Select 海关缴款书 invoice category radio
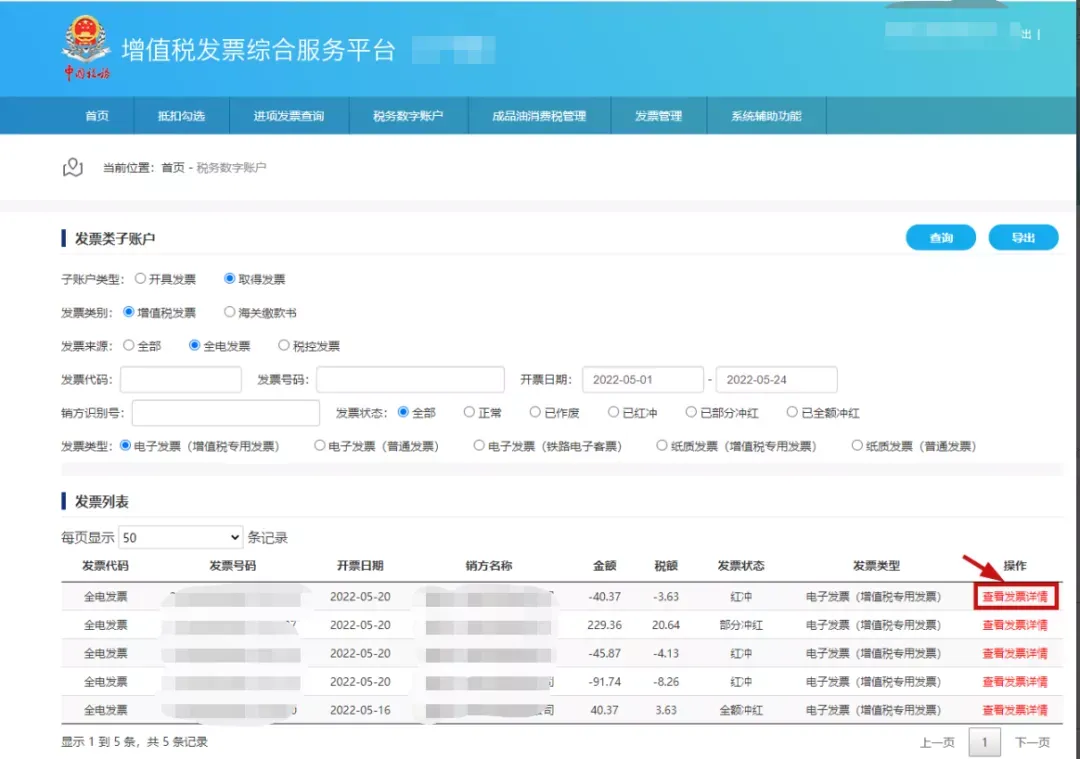Viewport: 1080px width, 759px height. 230,312
